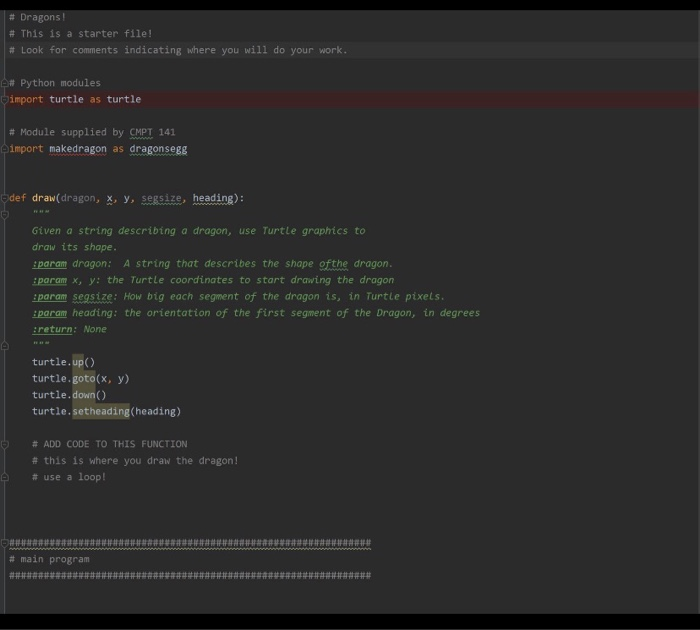Click '(heading)' argument of setheading call
The height and width of the screenshot is (630, 700).
(155, 411)
